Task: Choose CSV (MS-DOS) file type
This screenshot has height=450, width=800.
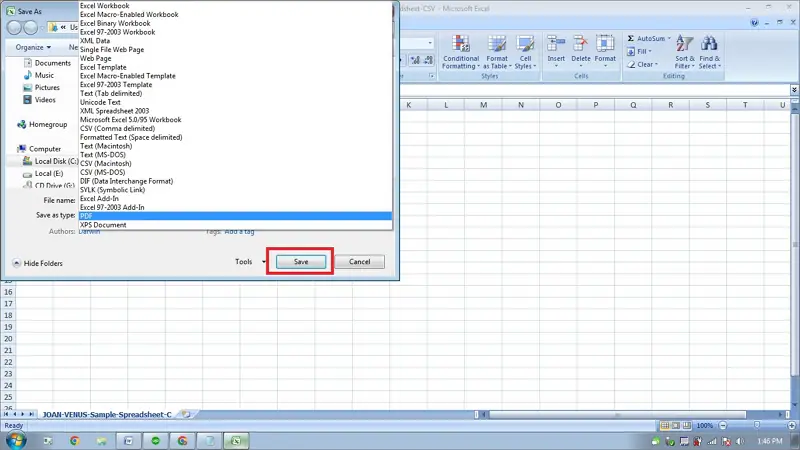Action: coord(235,172)
